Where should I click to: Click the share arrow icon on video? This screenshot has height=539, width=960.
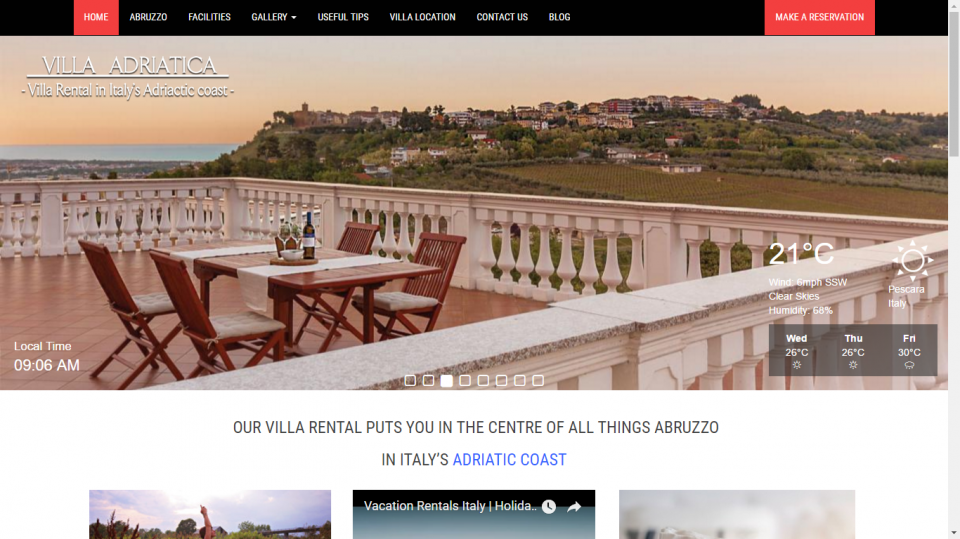[x=574, y=507]
